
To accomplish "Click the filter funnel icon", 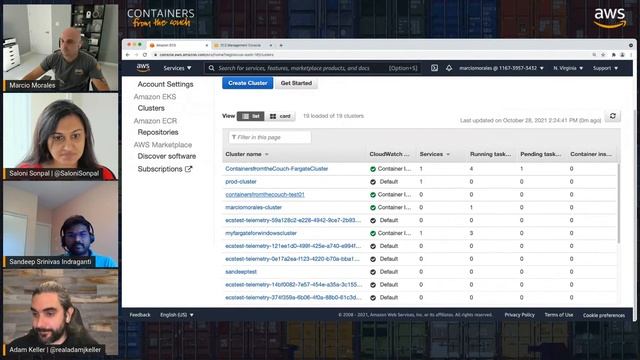I will point(234,137).
